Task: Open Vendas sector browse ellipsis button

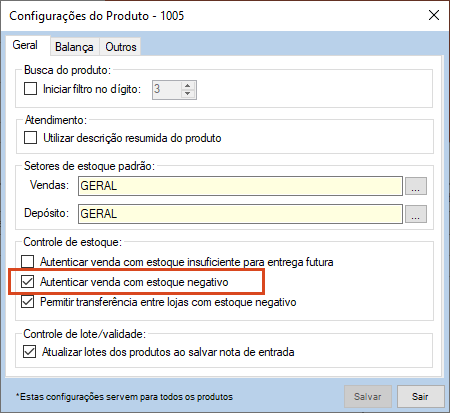Action: click(x=416, y=186)
